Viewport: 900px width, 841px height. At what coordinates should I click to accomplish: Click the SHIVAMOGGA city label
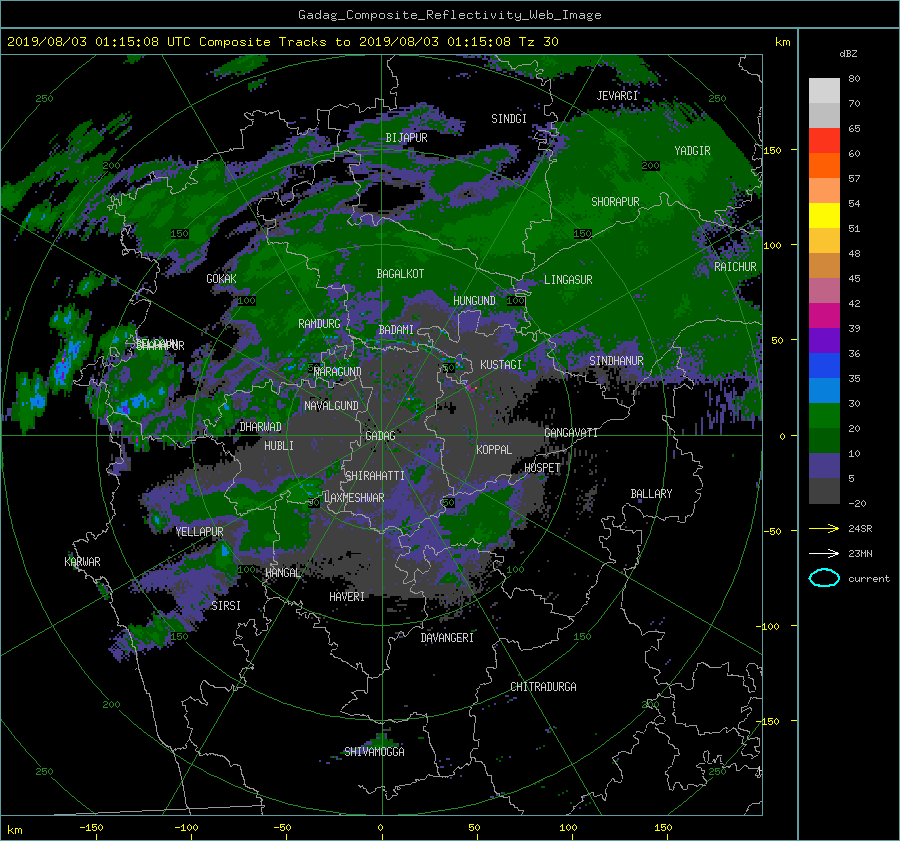pos(374,751)
